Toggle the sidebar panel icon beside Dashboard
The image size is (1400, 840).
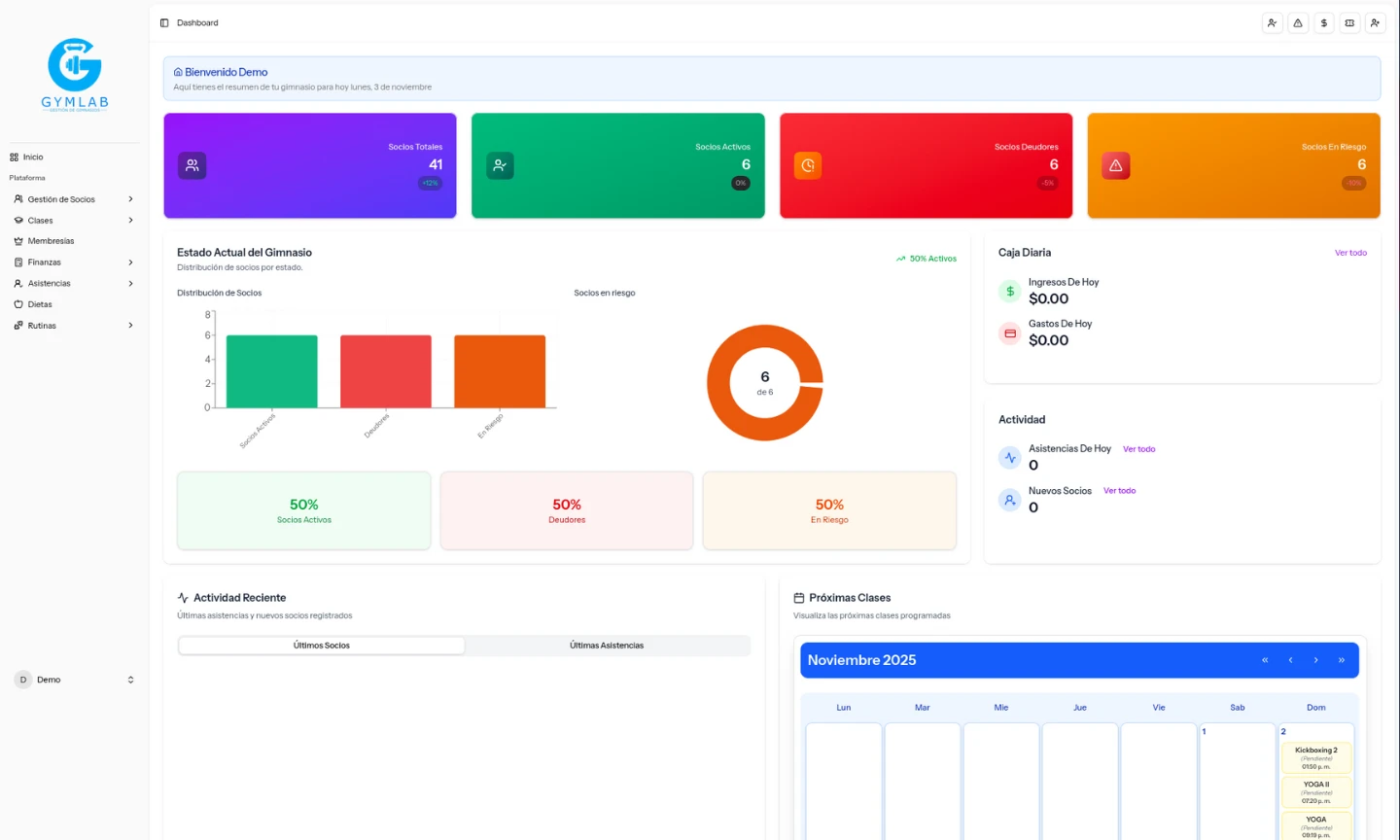[x=164, y=22]
